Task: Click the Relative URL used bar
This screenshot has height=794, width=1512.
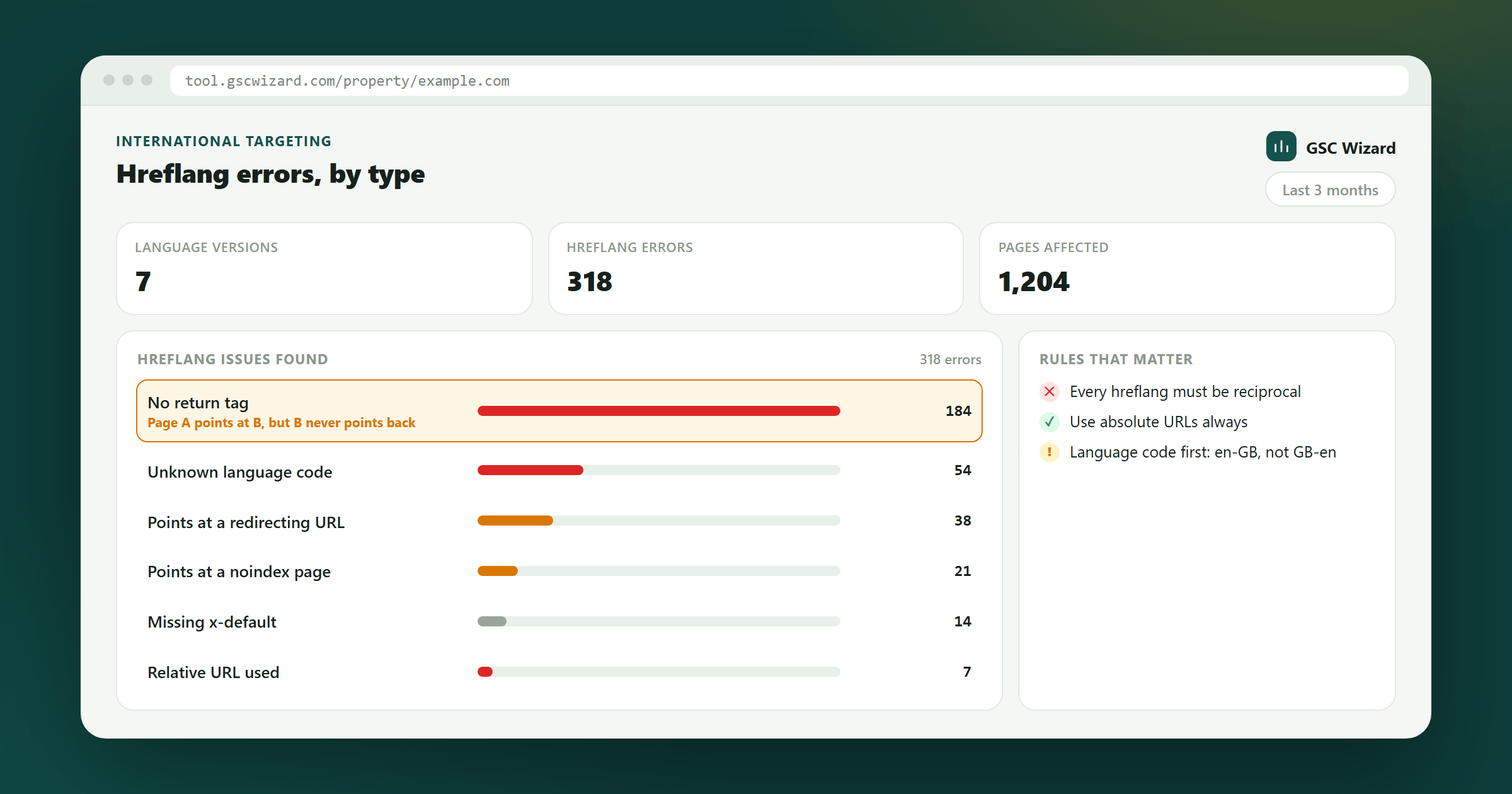Action: click(x=659, y=672)
